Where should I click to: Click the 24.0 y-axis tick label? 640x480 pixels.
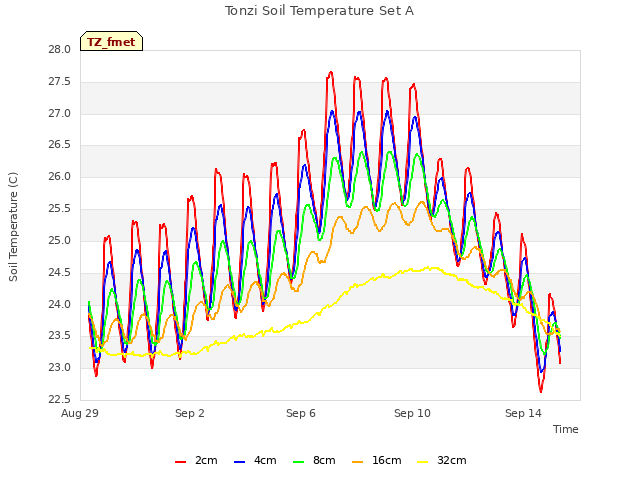click(60, 304)
